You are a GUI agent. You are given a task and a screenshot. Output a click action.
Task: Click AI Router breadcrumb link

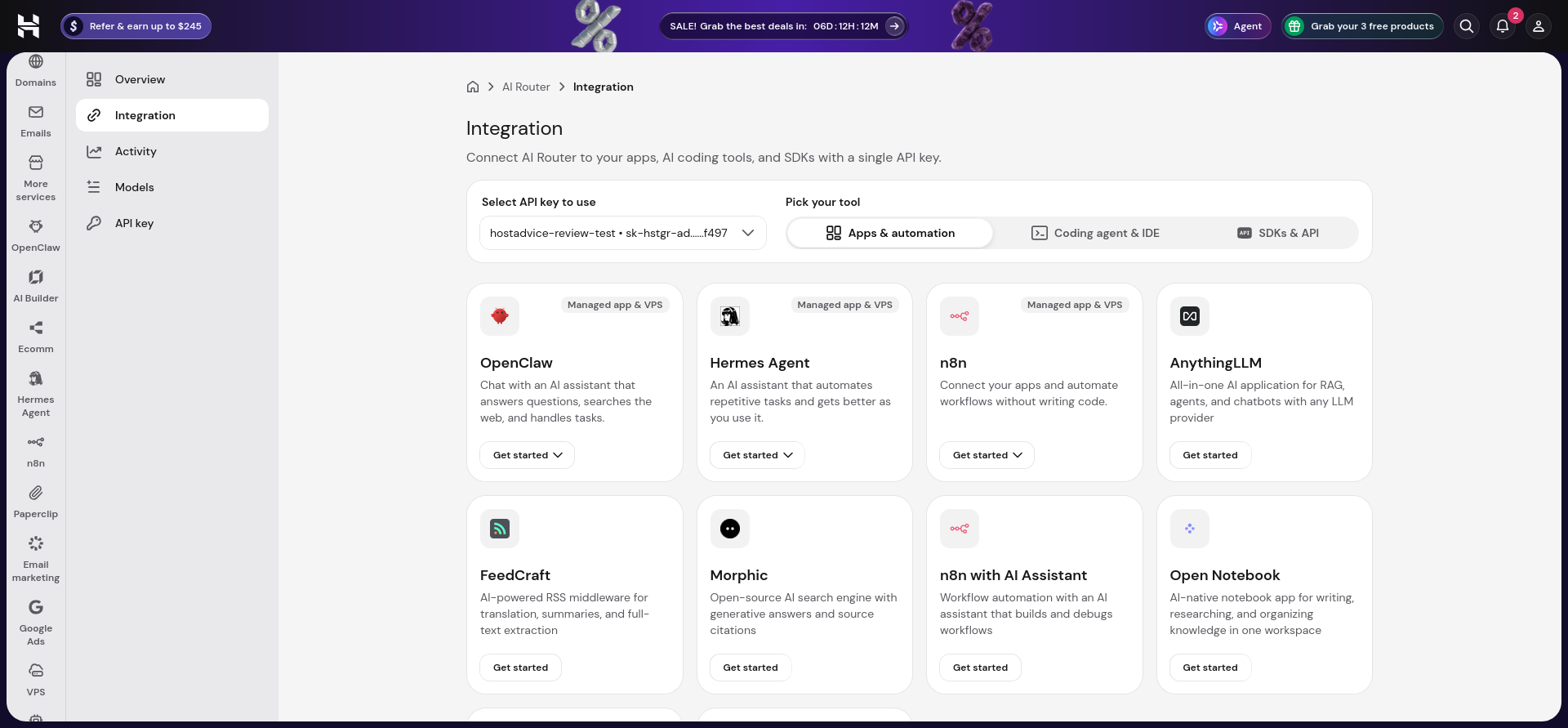tap(526, 87)
